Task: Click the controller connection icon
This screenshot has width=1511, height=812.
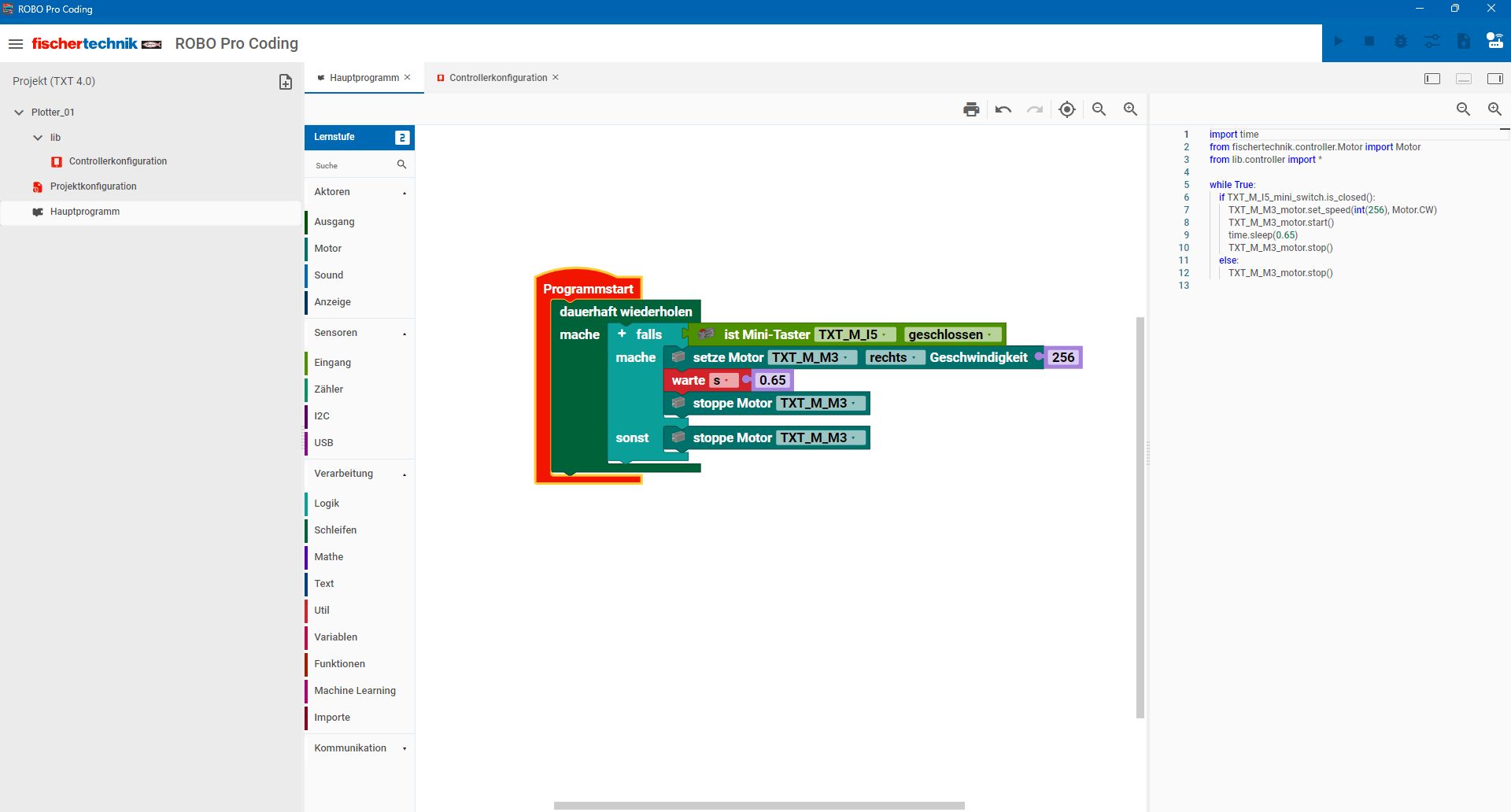Action: [x=1494, y=41]
